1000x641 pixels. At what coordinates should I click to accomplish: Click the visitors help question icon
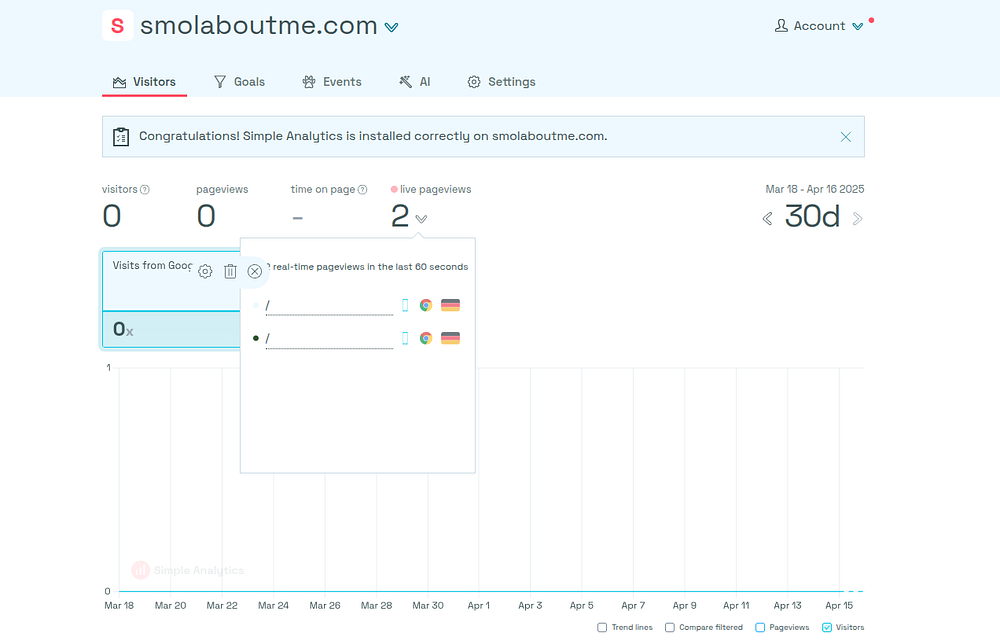(x=145, y=189)
